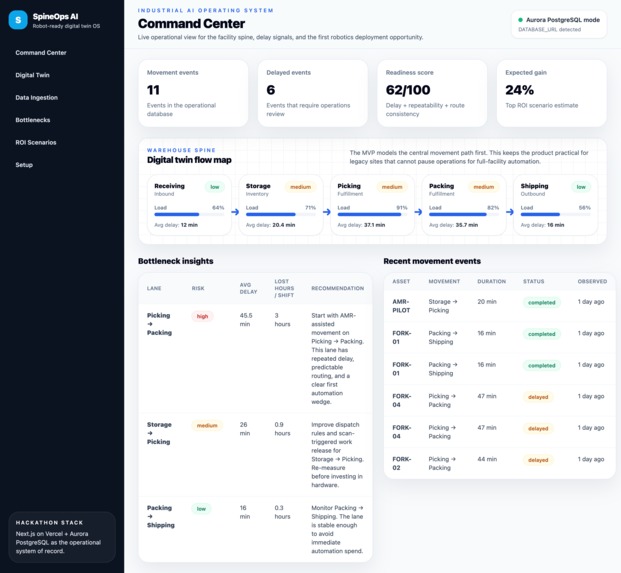
Task: Open Digital Twin in sidebar
Action: coord(32,75)
